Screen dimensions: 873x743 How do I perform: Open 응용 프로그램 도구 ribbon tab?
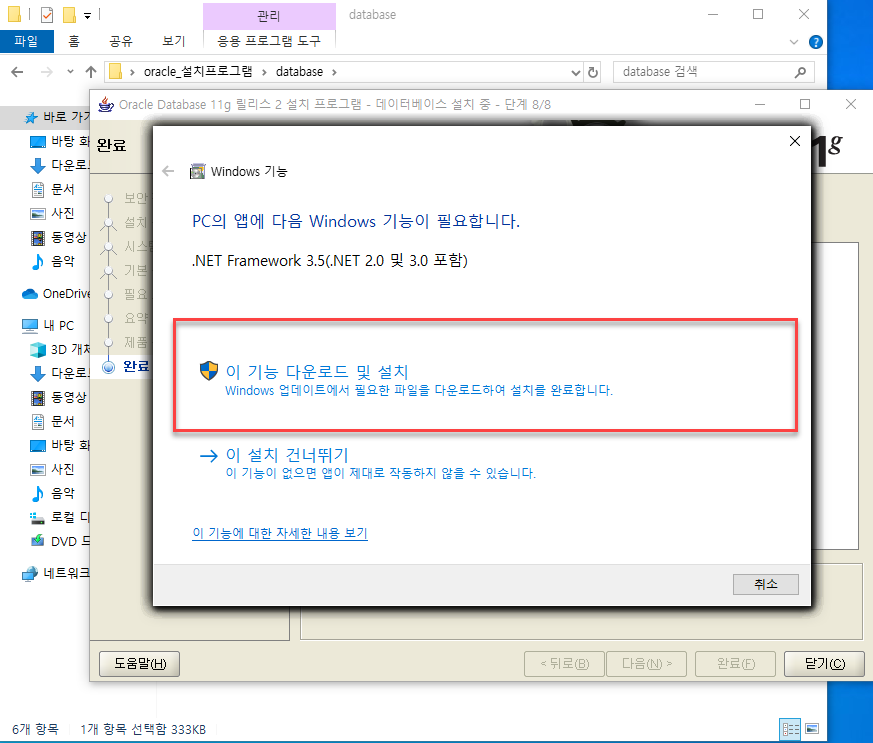(269, 41)
